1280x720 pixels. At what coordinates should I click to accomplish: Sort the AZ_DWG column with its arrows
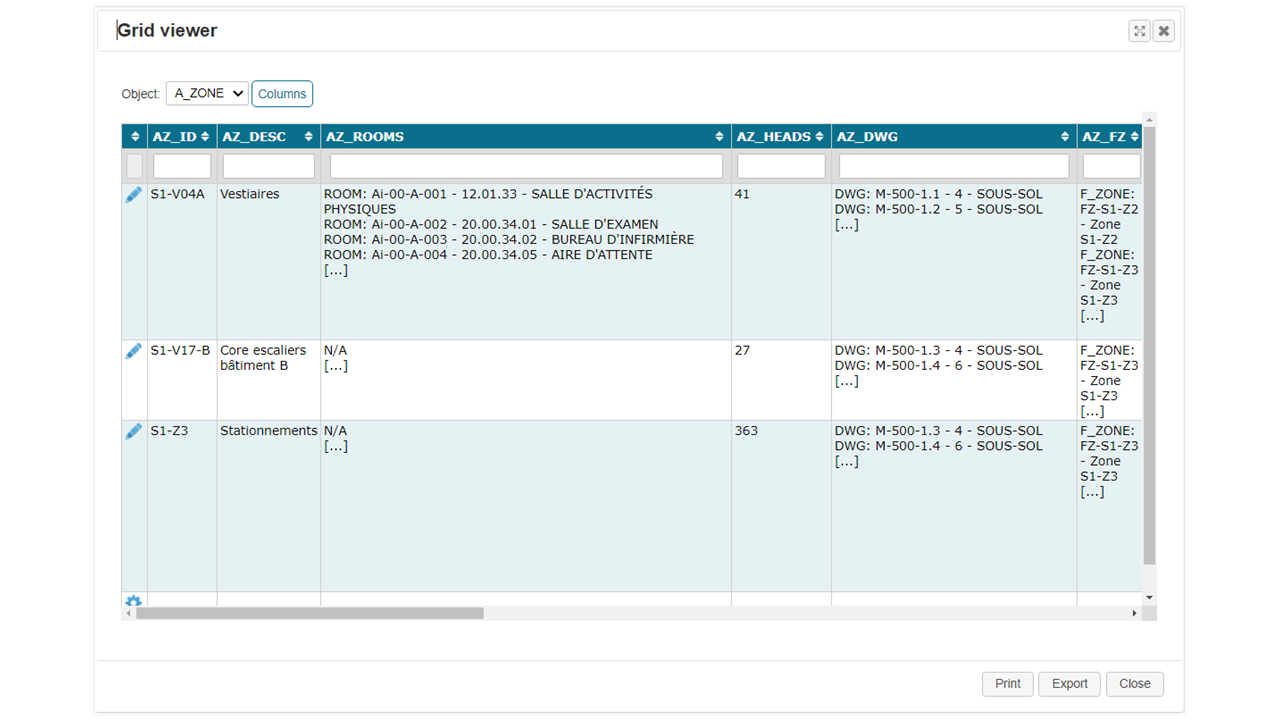(1065, 137)
